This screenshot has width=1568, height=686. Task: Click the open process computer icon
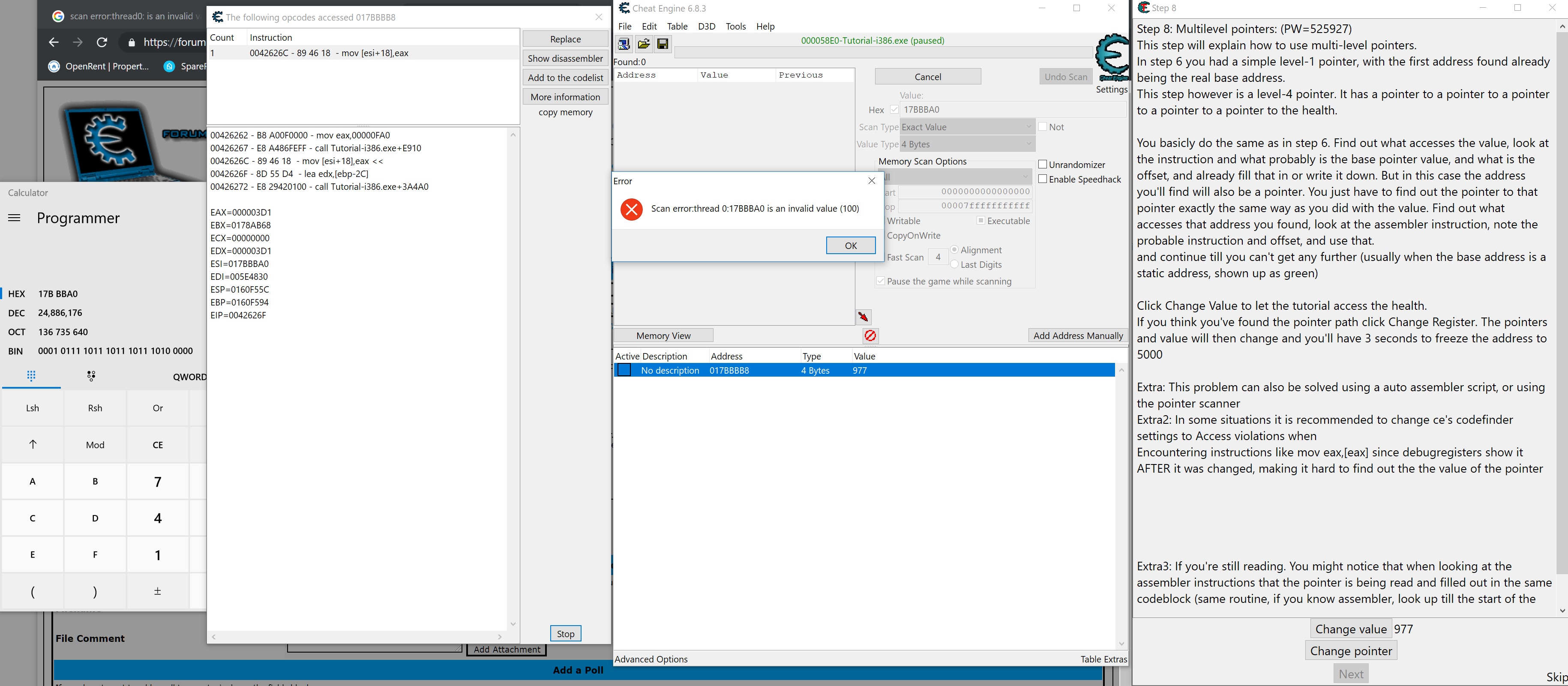click(x=624, y=44)
